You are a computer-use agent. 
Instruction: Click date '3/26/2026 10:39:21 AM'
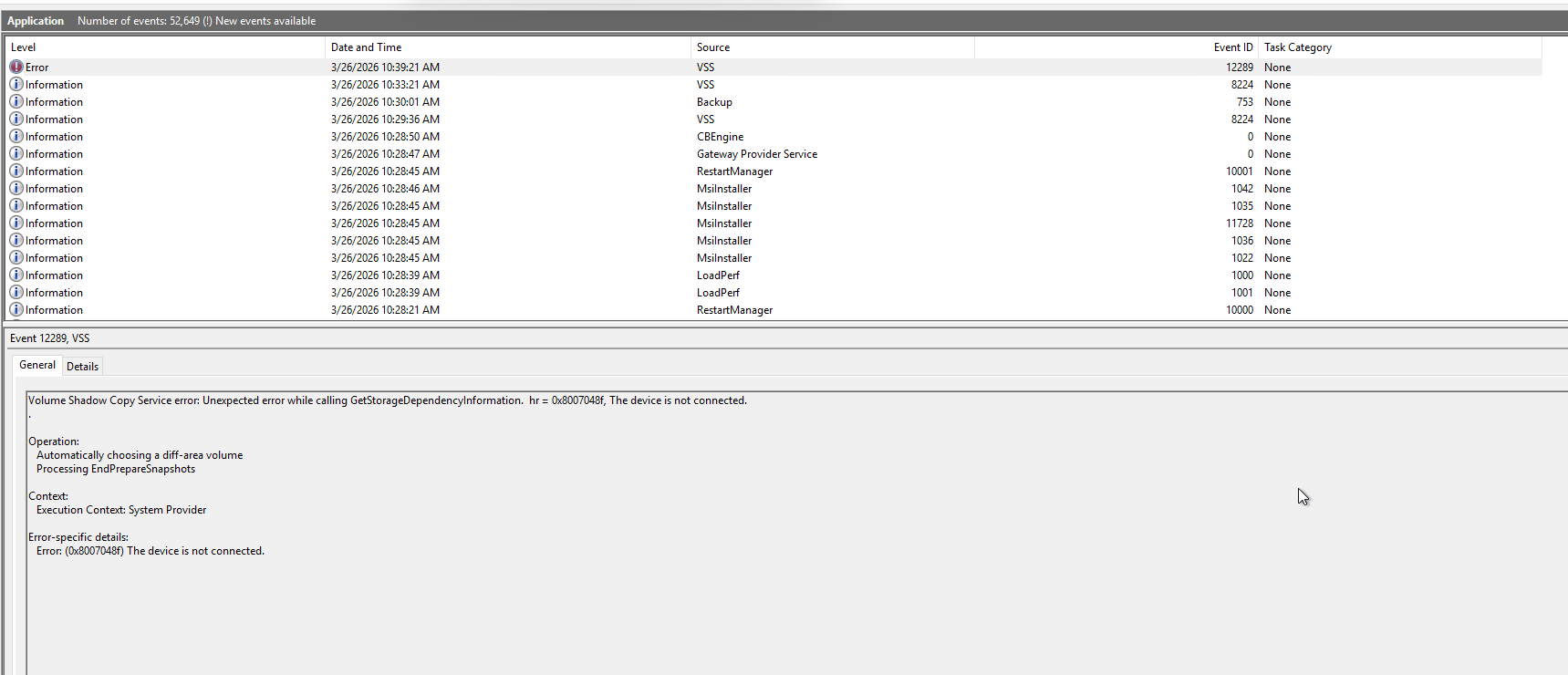coord(385,67)
